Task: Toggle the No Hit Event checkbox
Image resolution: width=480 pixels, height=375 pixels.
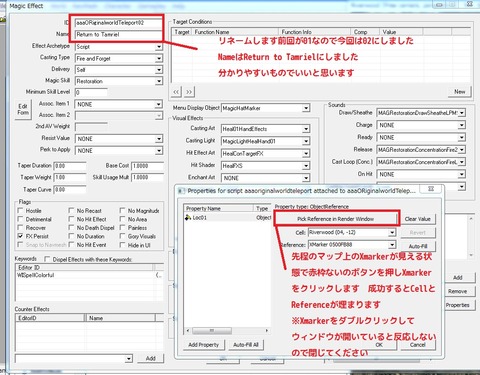Action: (x=71, y=245)
